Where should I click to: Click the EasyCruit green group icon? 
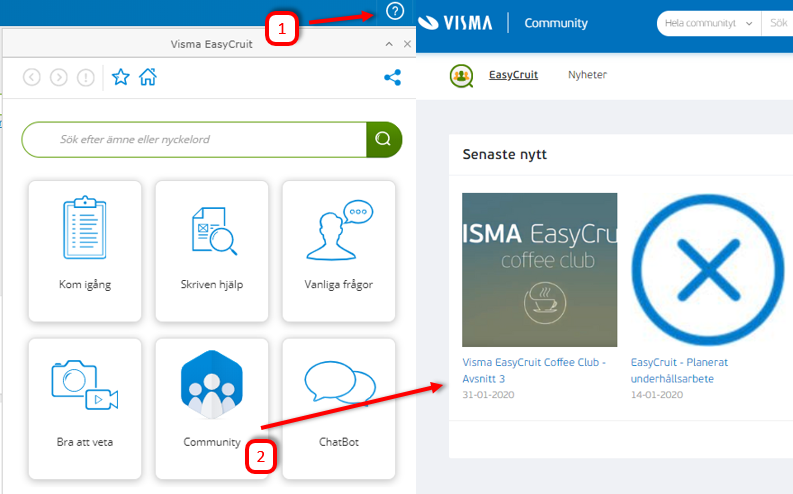pyautogui.click(x=461, y=76)
